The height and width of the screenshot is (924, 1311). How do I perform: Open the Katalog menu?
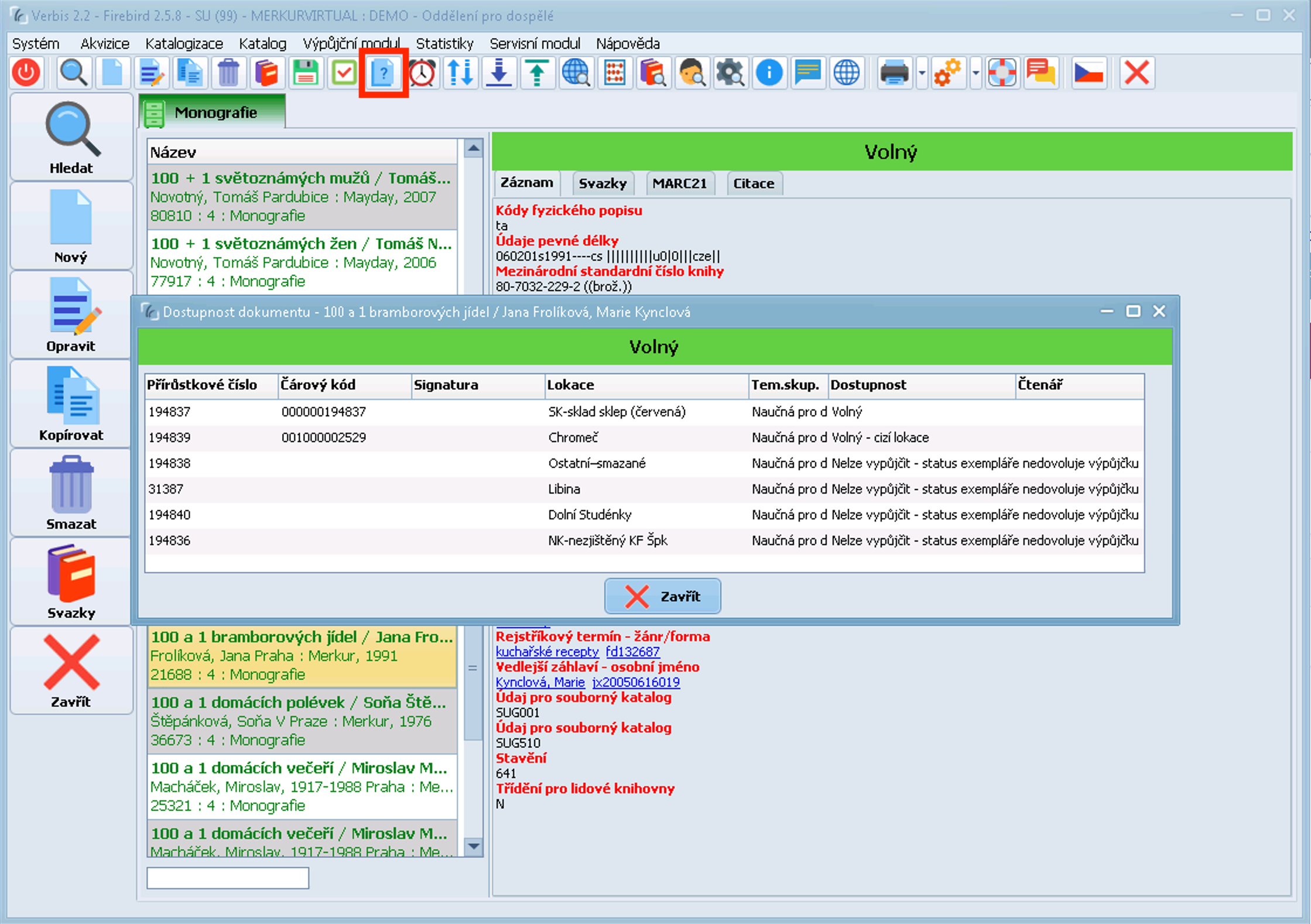pos(263,43)
